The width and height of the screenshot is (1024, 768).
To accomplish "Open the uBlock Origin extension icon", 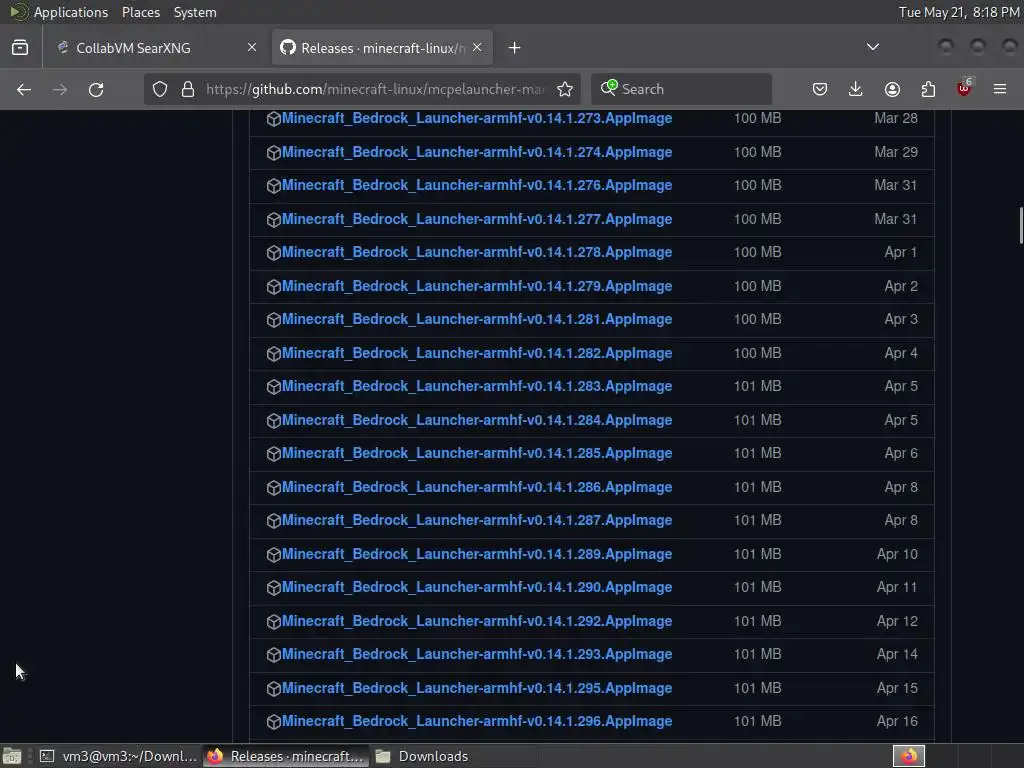I will click(964, 88).
